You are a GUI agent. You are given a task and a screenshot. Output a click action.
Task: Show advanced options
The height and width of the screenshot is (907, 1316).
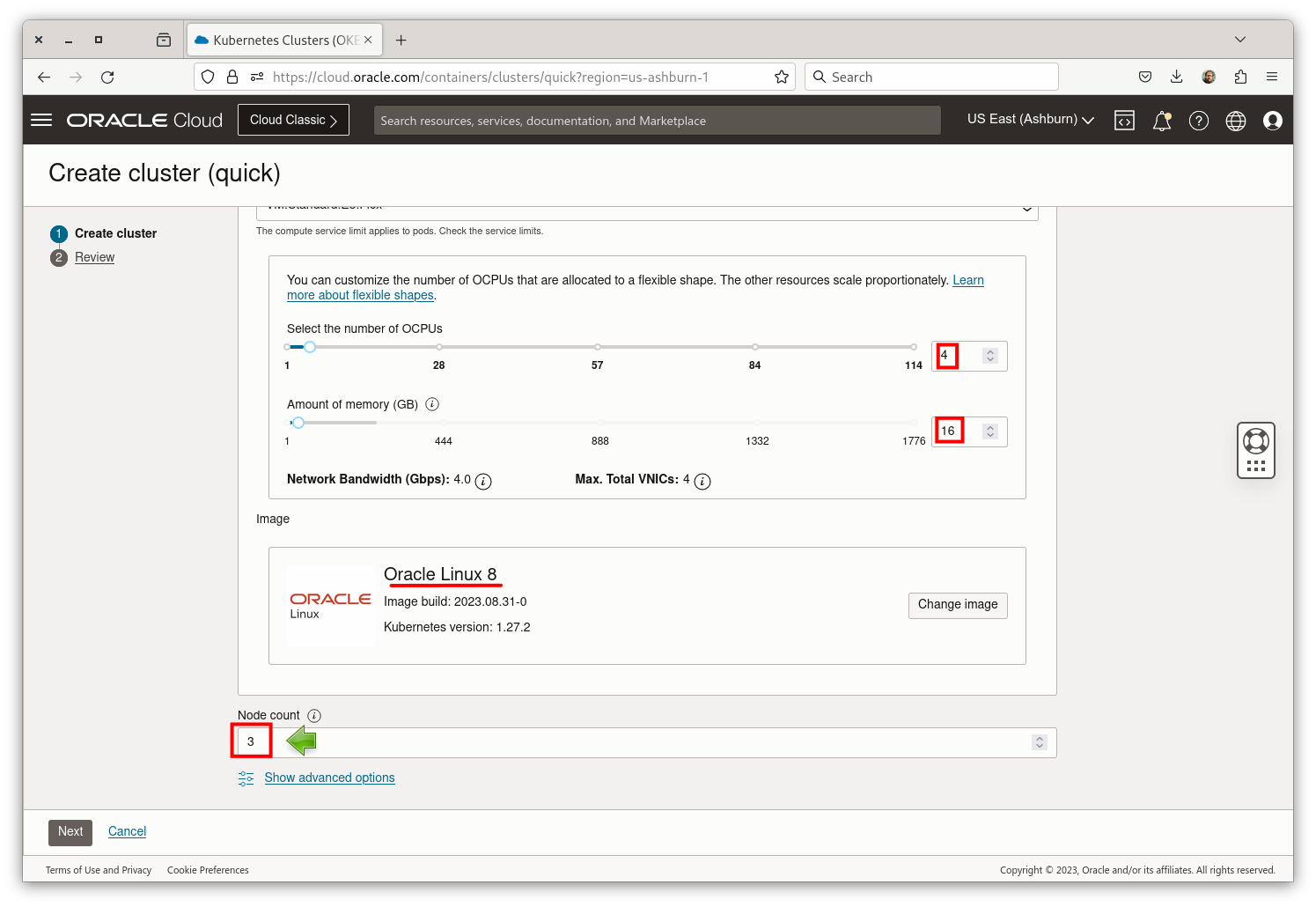(x=329, y=778)
